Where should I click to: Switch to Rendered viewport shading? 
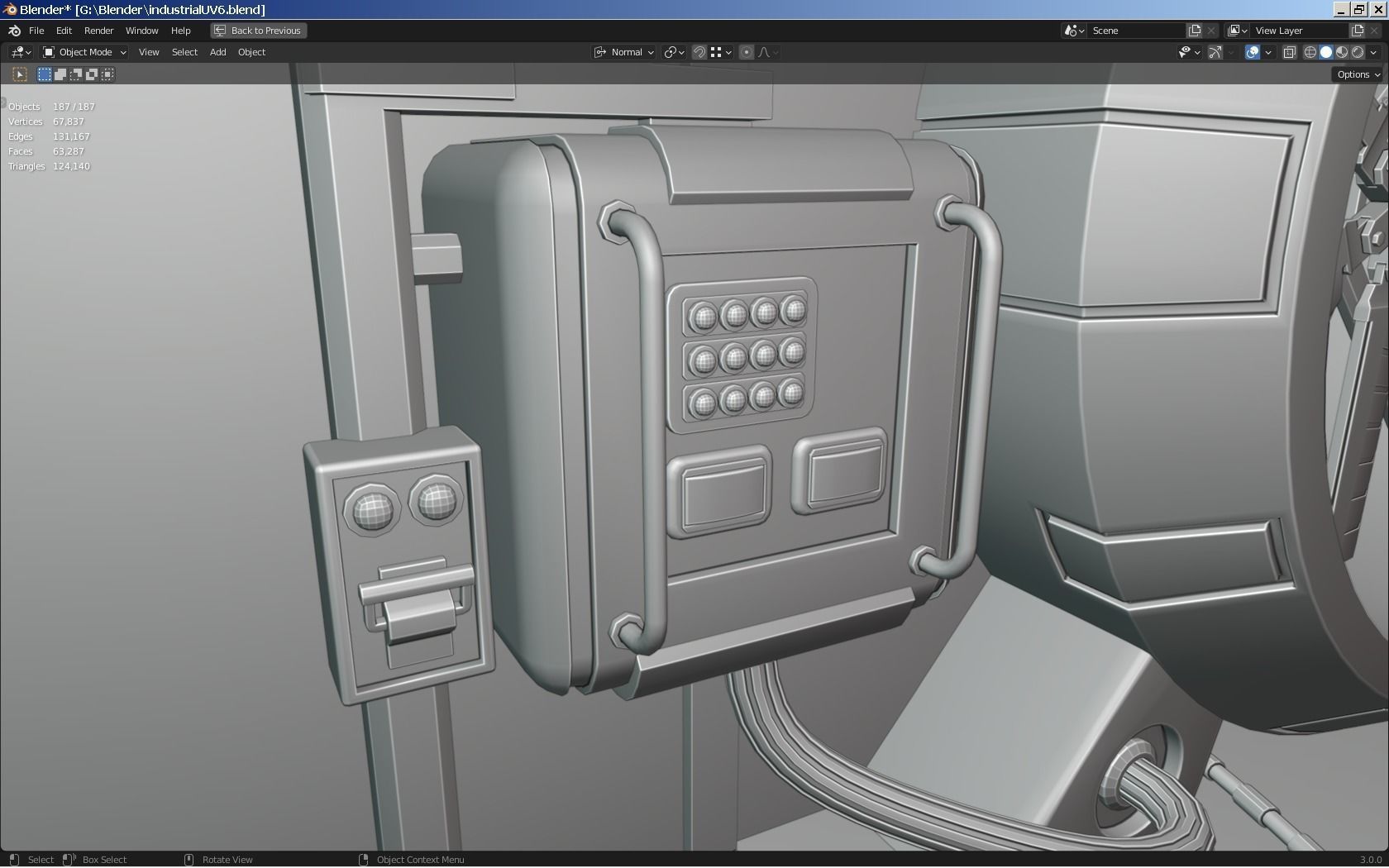tap(1358, 52)
